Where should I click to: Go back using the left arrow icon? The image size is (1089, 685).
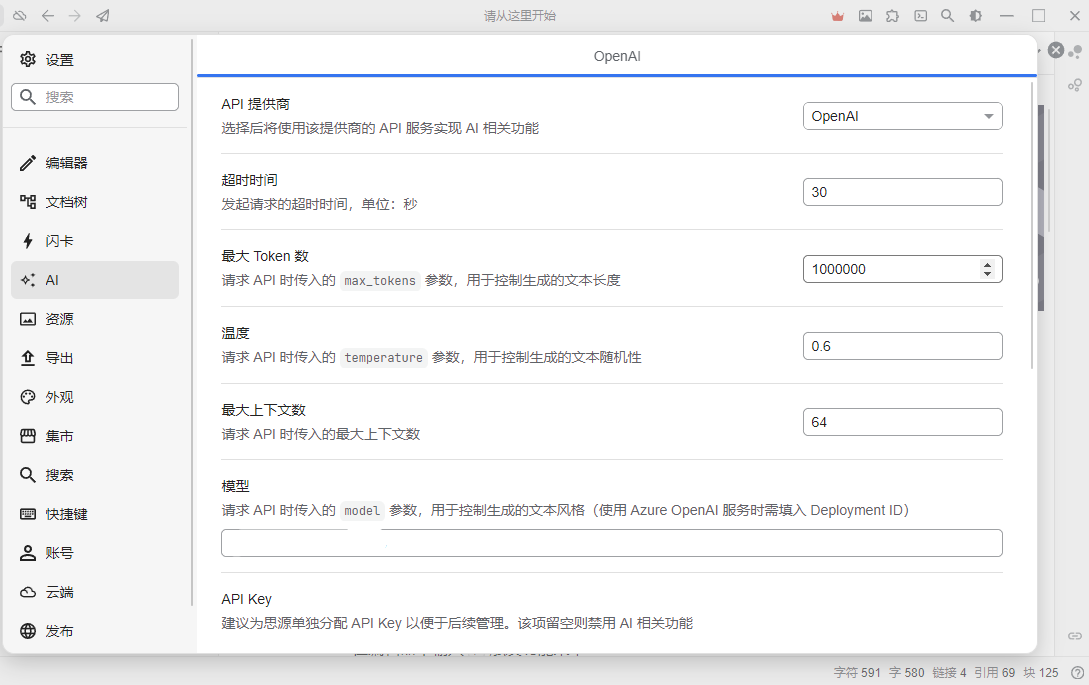[x=48, y=16]
